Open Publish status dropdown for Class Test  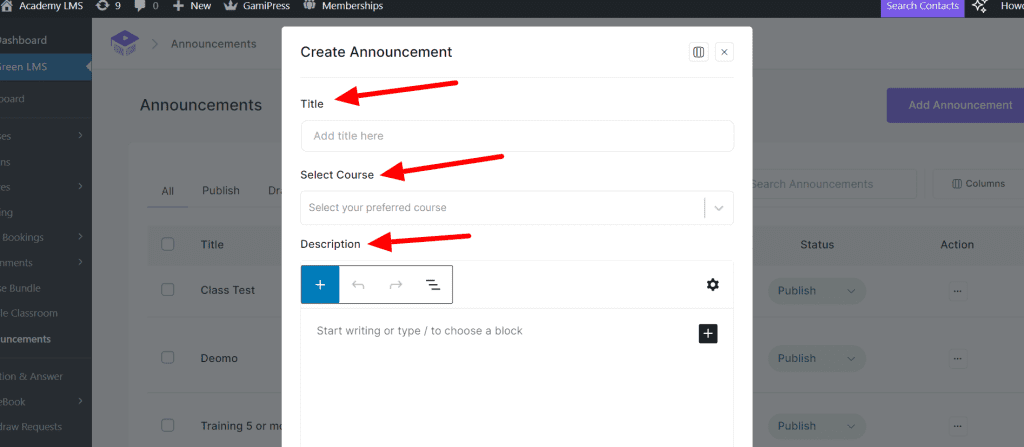817,290
